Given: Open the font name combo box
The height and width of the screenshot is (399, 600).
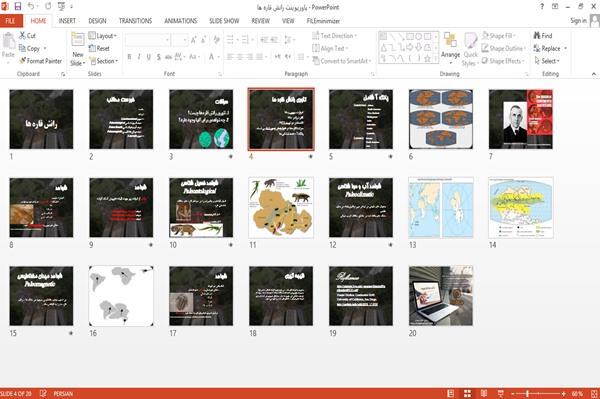Looking at the screenshot, I should point(147,40).
